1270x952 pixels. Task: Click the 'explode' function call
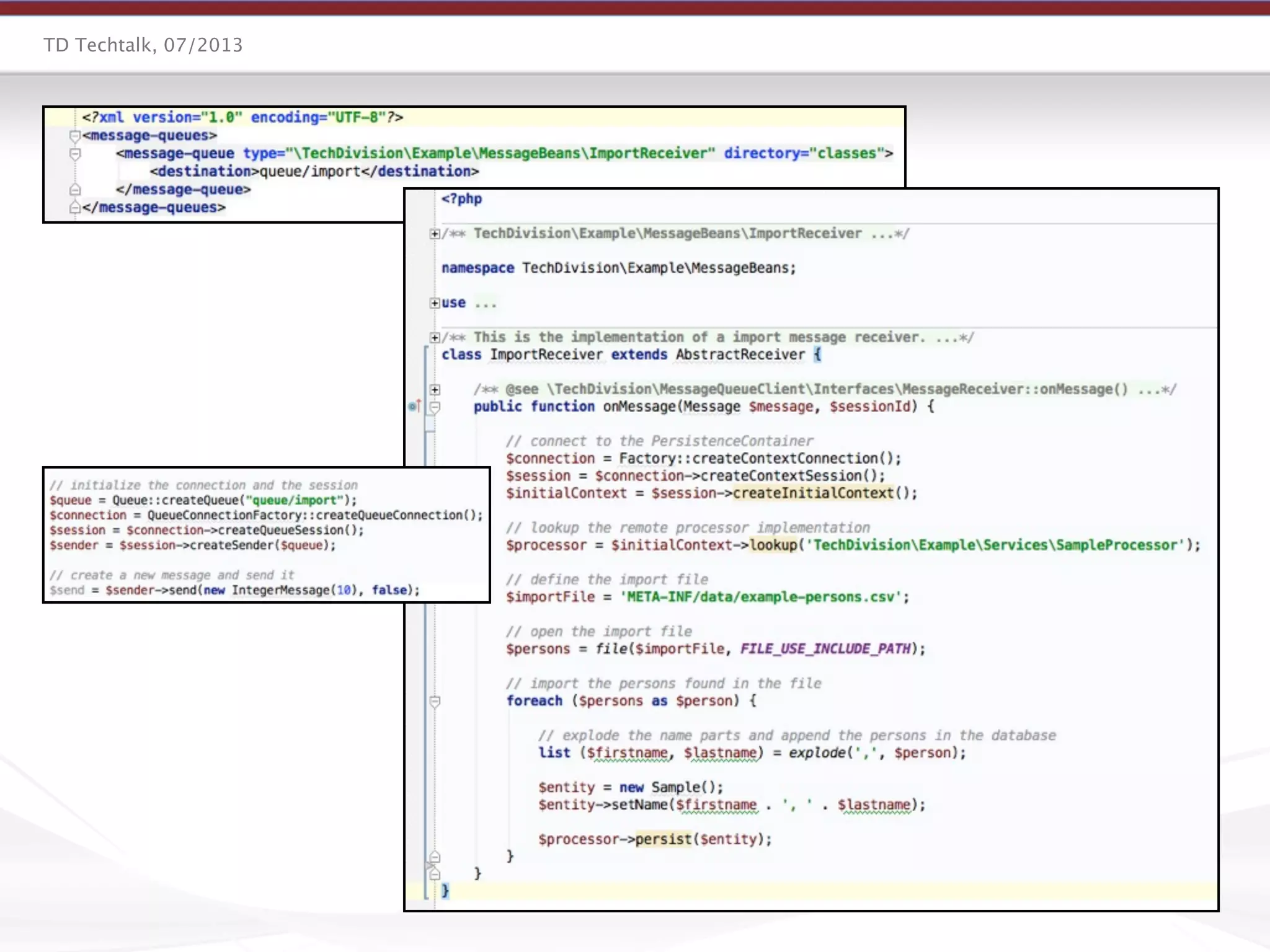pyautogui.click(x=817, y=753)
